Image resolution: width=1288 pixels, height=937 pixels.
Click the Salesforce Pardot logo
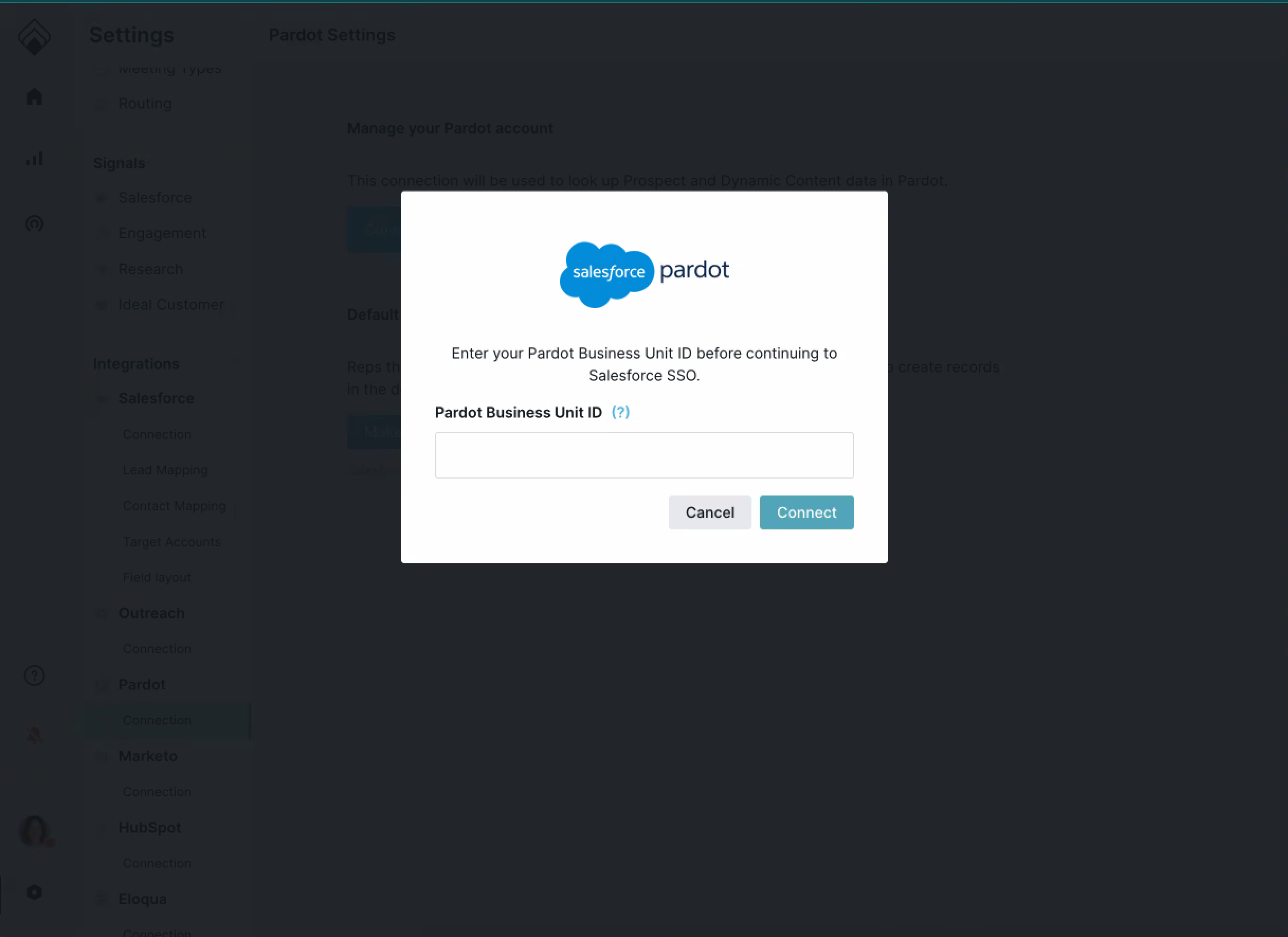(644, 274)
